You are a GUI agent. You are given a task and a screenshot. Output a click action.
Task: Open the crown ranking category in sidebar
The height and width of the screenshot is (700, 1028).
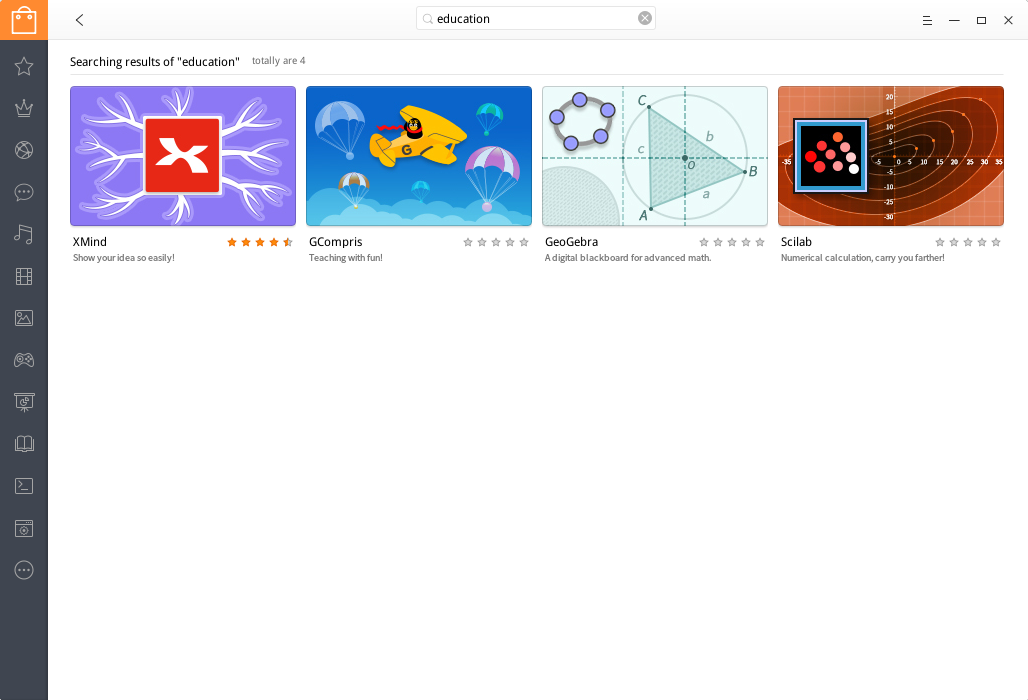pos(24,108)
